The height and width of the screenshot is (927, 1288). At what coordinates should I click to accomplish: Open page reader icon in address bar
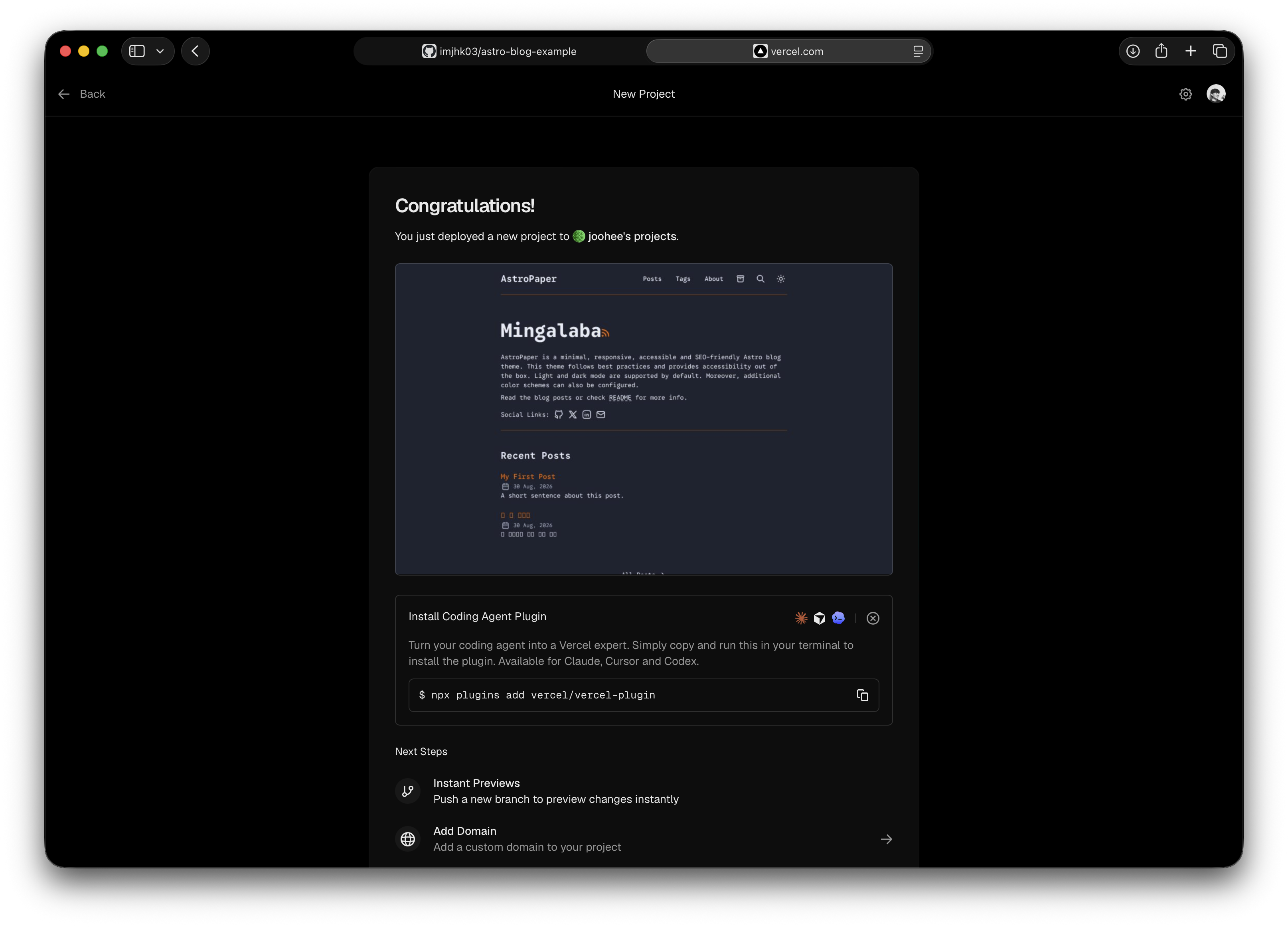coord(918,51)
